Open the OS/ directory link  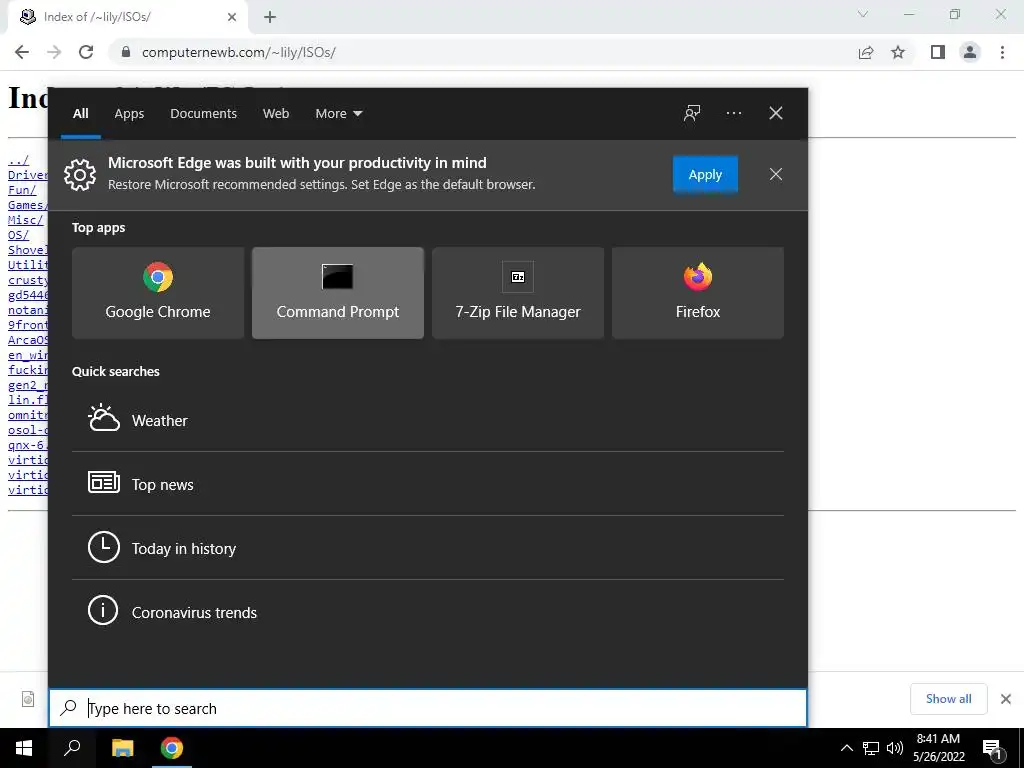pos(18,235)
